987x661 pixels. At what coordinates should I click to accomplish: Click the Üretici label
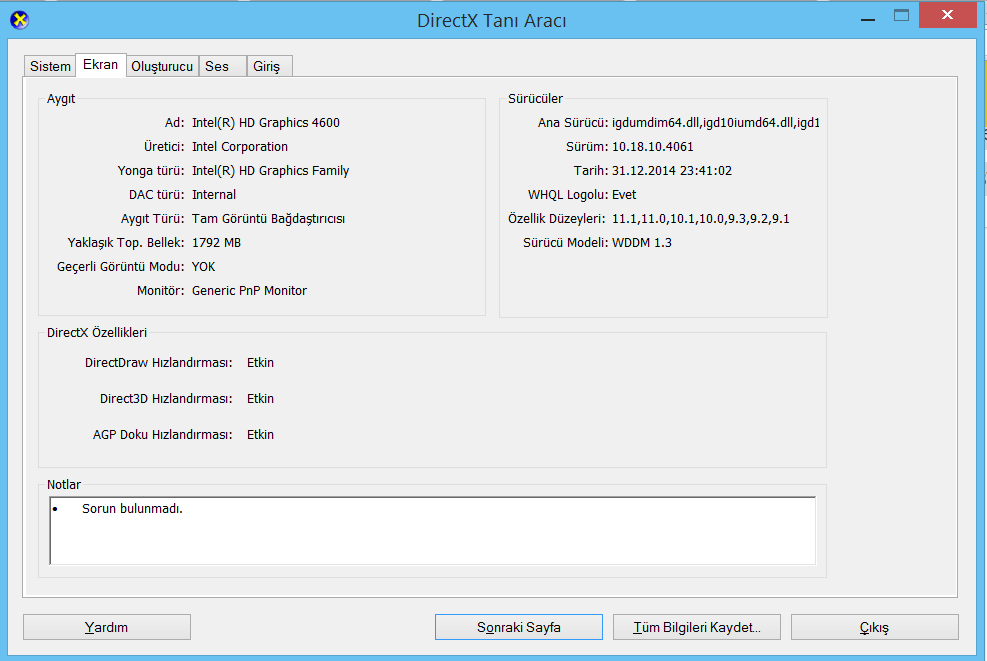pyautogui.click(x=164, y=147)
